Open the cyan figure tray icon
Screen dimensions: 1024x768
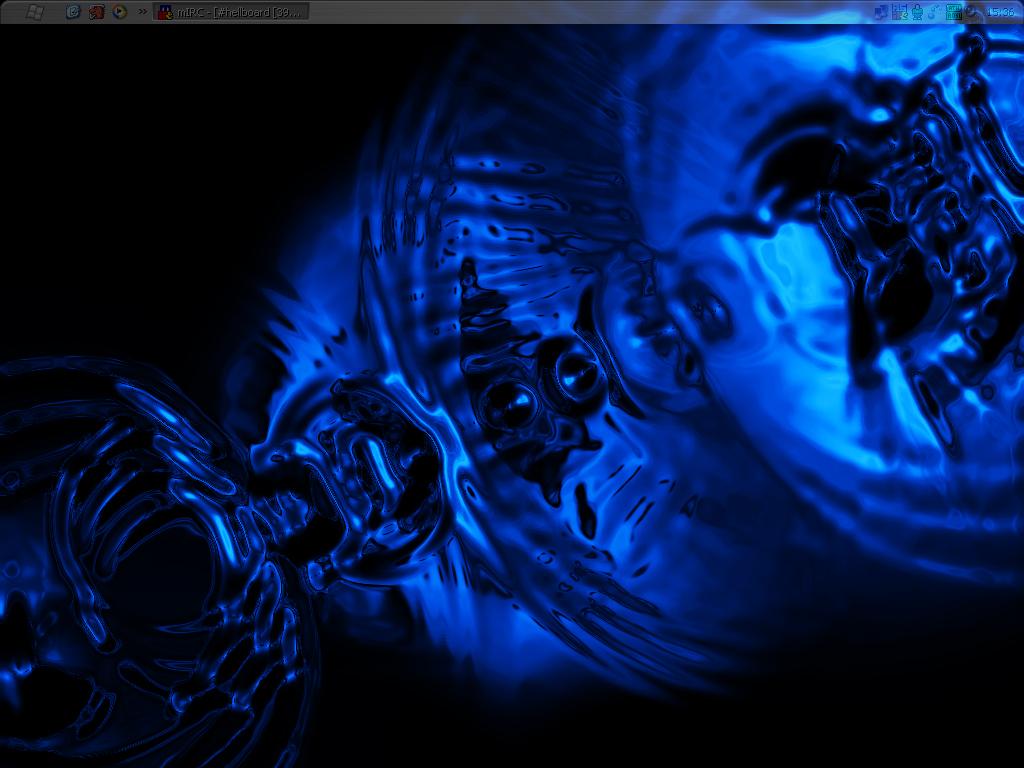click(x=916, y=12)
